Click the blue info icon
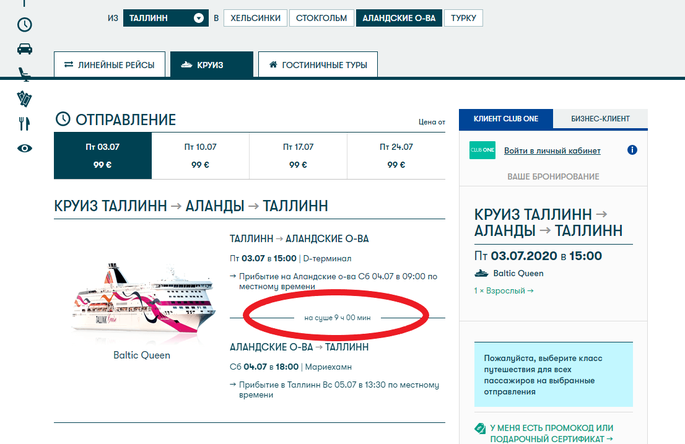This screenshot has height=444, width=685. (x=632, y=150)
